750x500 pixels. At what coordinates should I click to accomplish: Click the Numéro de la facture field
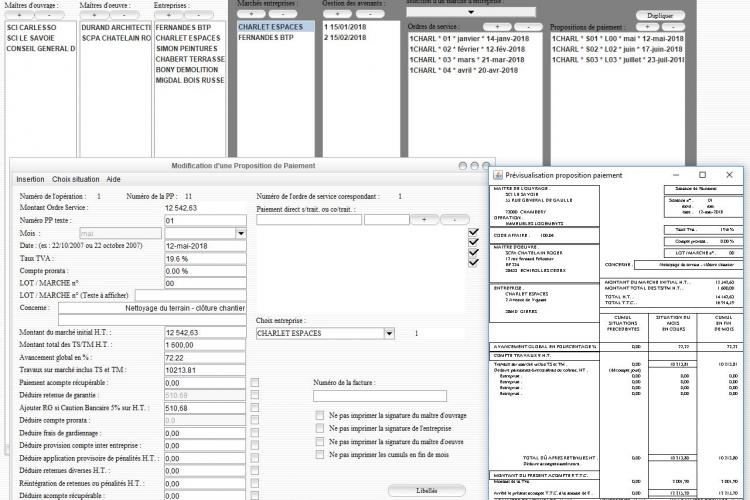click(x=380, y=396)
